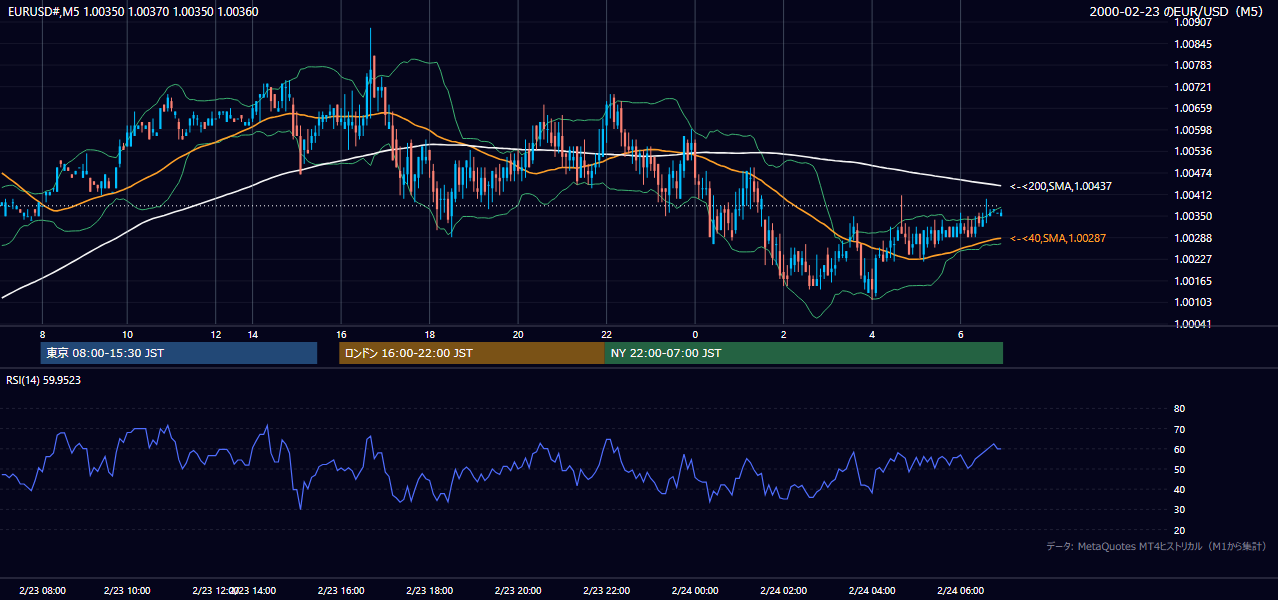Click the 2/23 08:00 bottom date label
The image size is (1278, 600).
pos(42,590)
